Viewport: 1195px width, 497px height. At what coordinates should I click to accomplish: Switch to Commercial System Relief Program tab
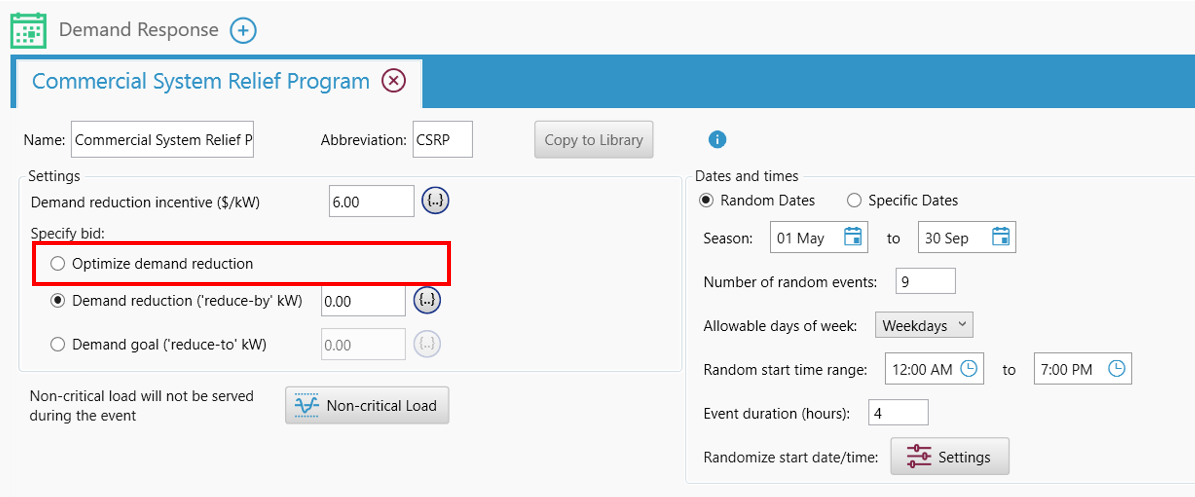[200, 81]
